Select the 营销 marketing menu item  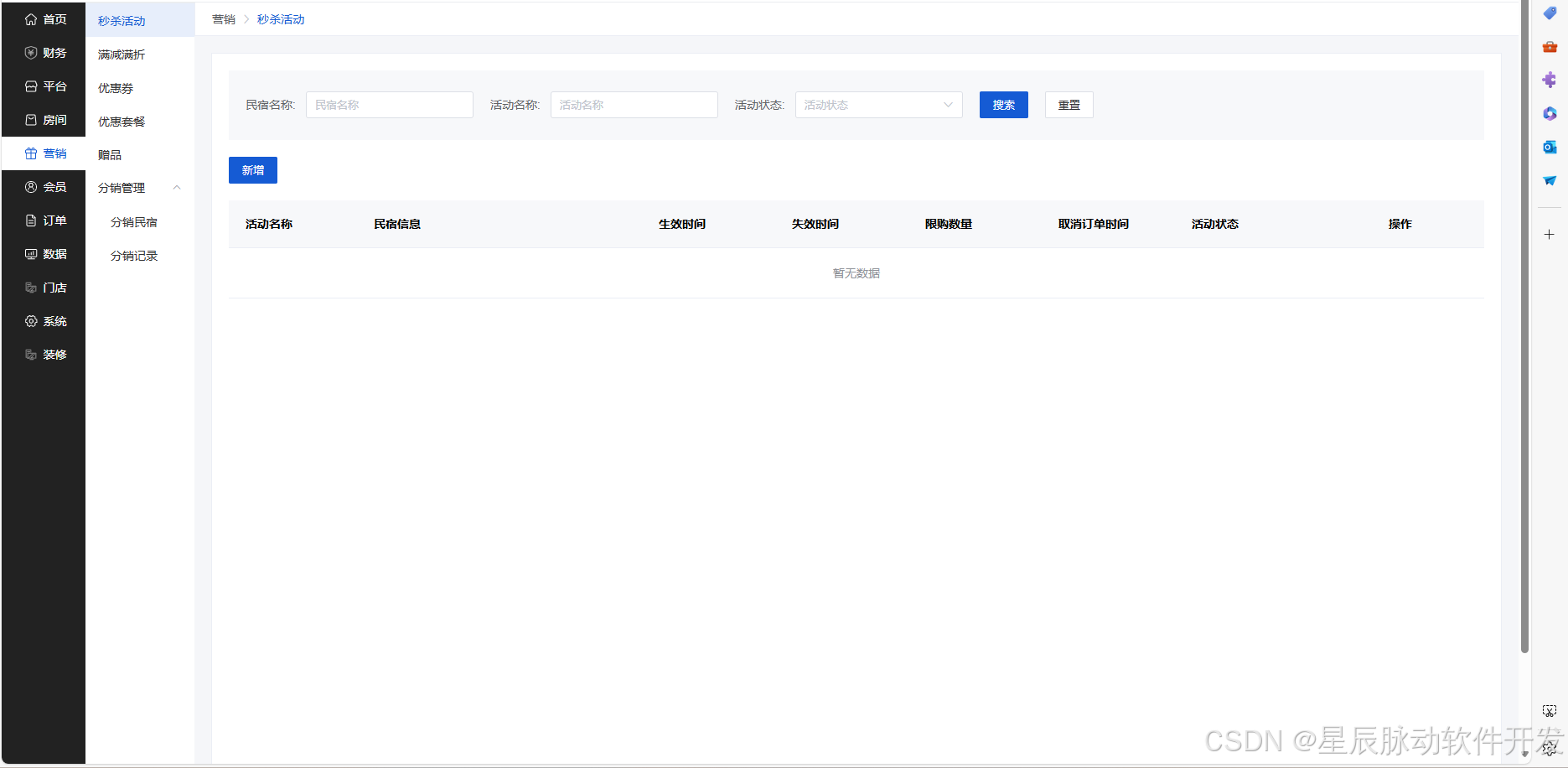click(44, 153)
